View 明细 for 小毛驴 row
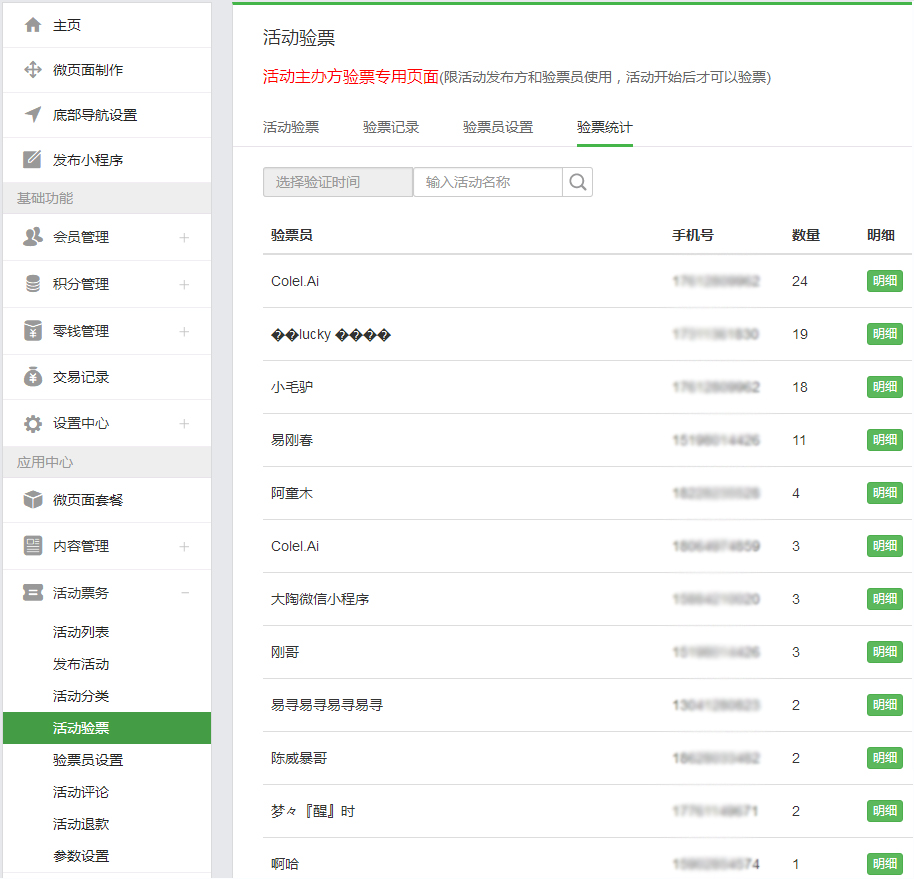Screen dimensions: 914x879 [x=884, y=387]
